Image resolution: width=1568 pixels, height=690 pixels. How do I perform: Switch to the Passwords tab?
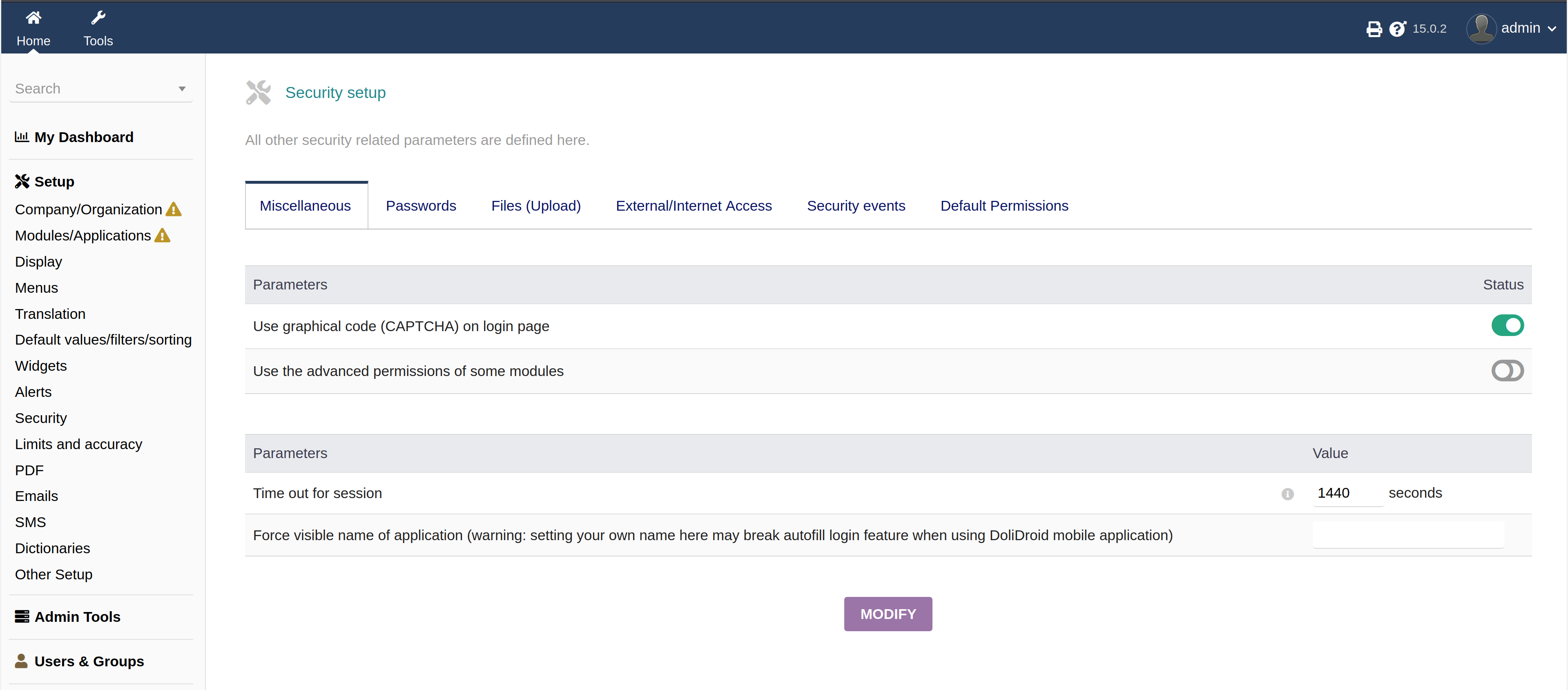click(x=421, y=206)
